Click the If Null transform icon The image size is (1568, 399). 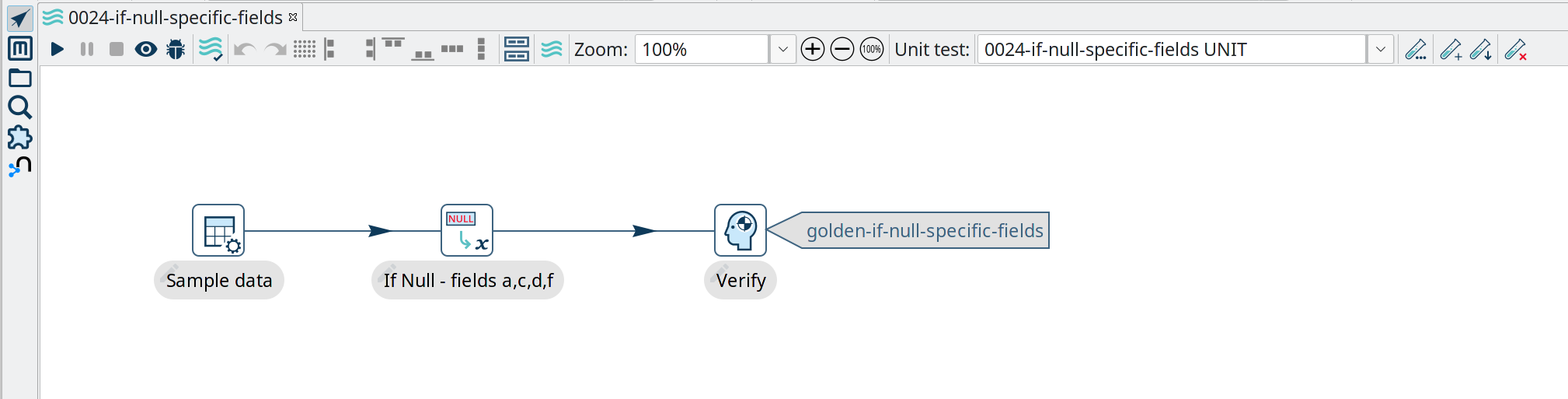[466, 230]
